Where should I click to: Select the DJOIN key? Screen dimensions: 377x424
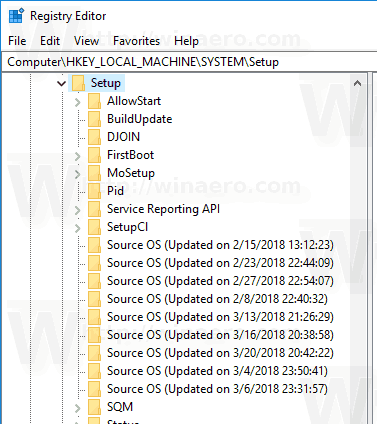coord(123,137)
